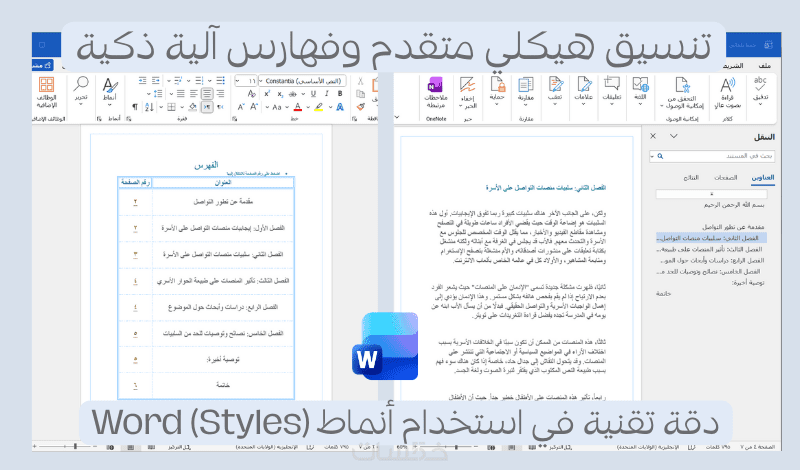
Task: Switch to Headings (العناوين) tab
Action: click(x=762, y=178)
